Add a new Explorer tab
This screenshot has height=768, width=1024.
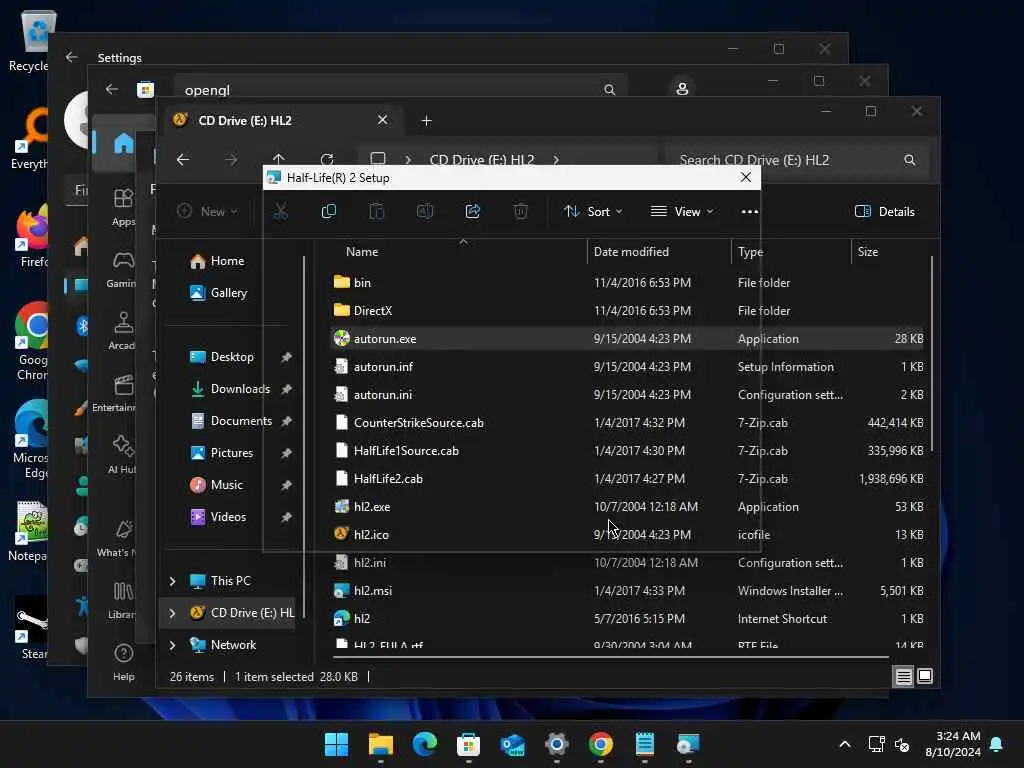click(x=426, y=120)
